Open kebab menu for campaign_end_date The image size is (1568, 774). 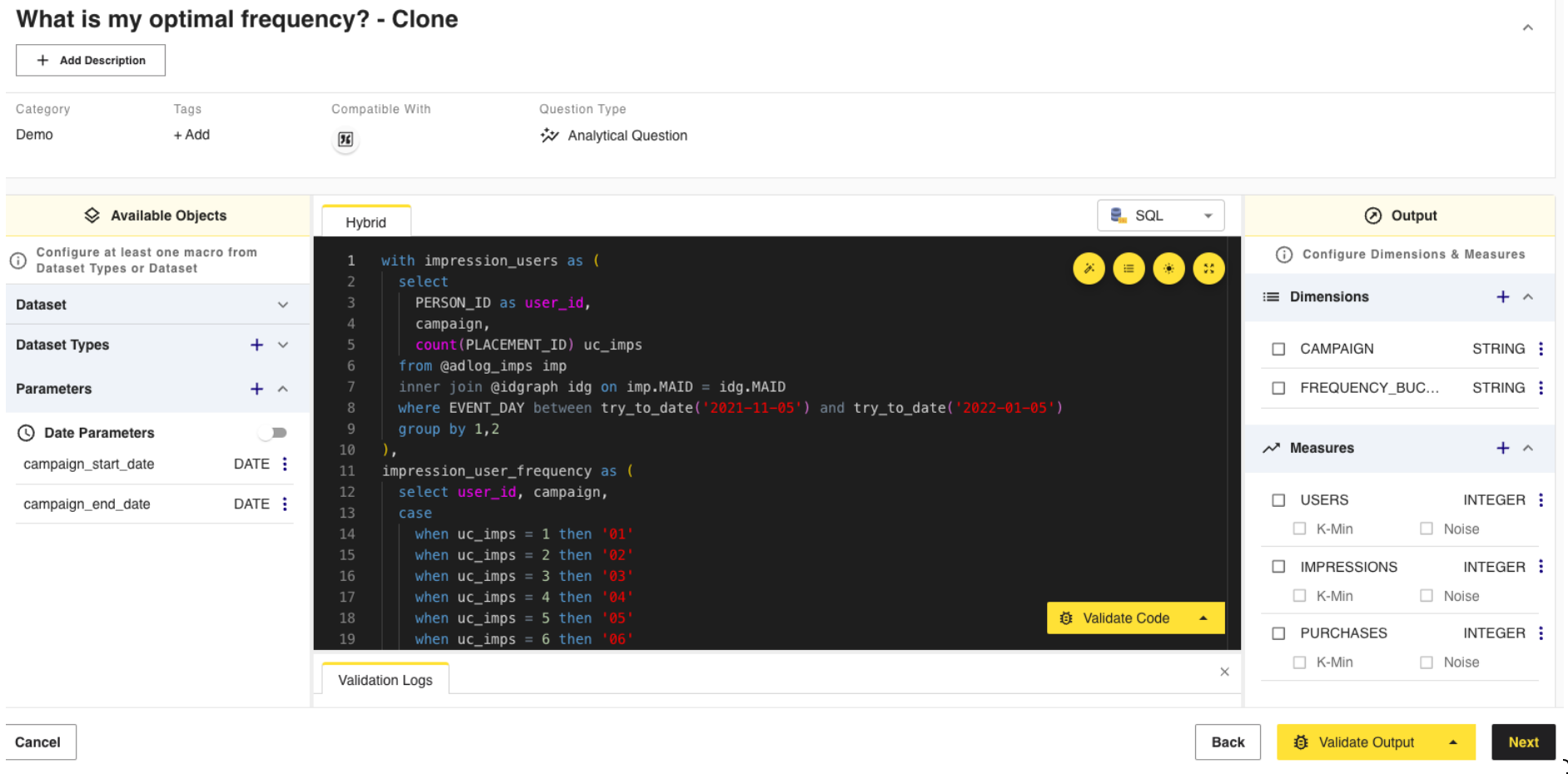285,504
